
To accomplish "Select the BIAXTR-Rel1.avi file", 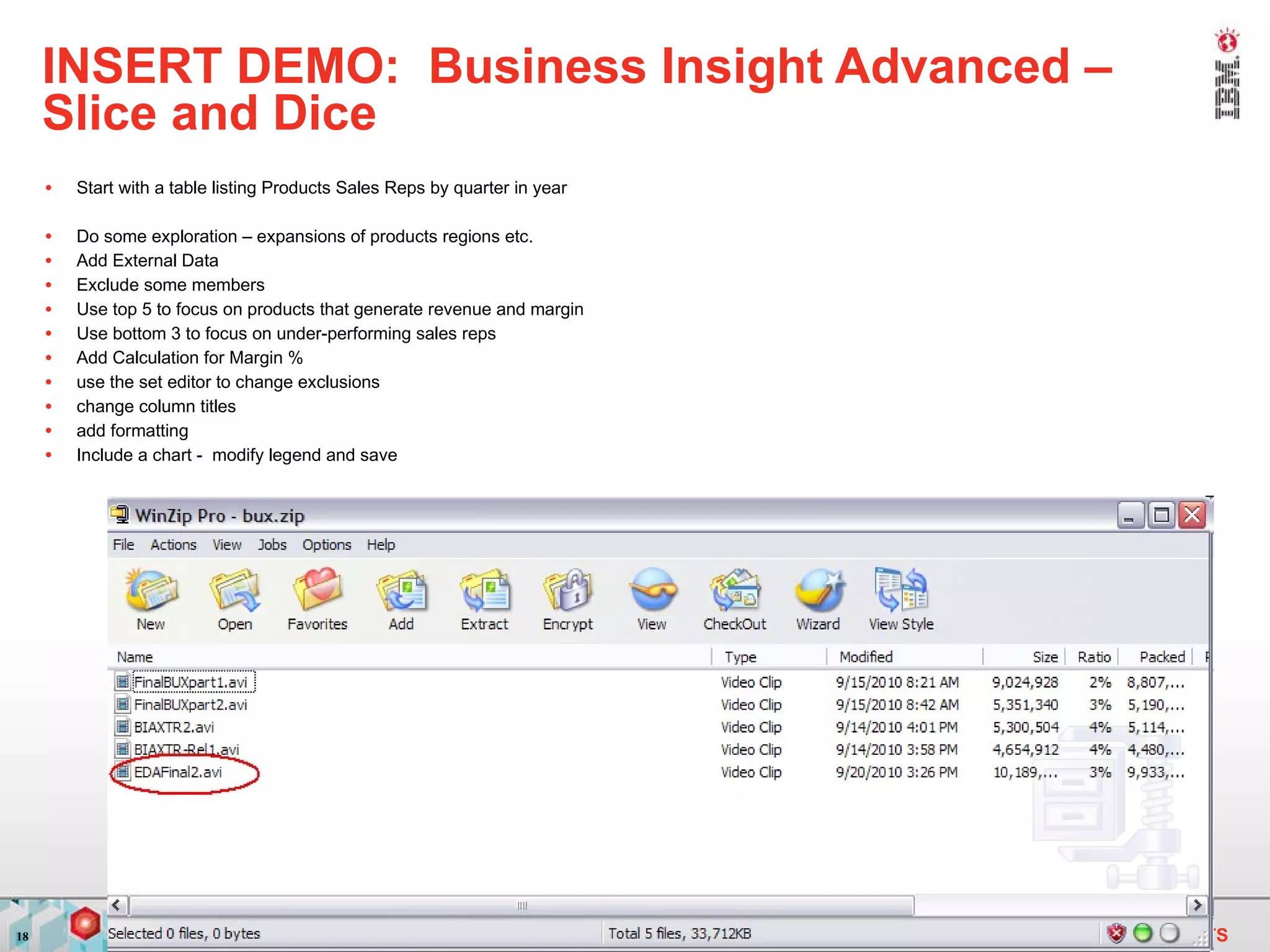I will [187, 750].
